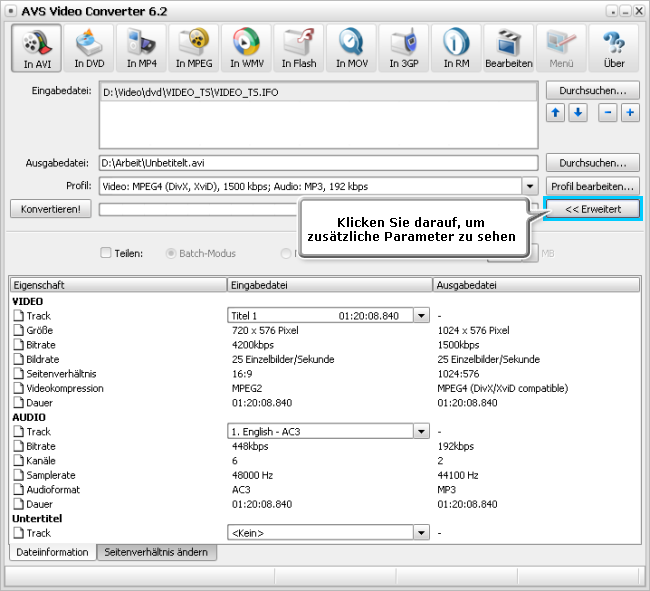
Task: Select the Audioformat property row
Action: click(325, 489)
